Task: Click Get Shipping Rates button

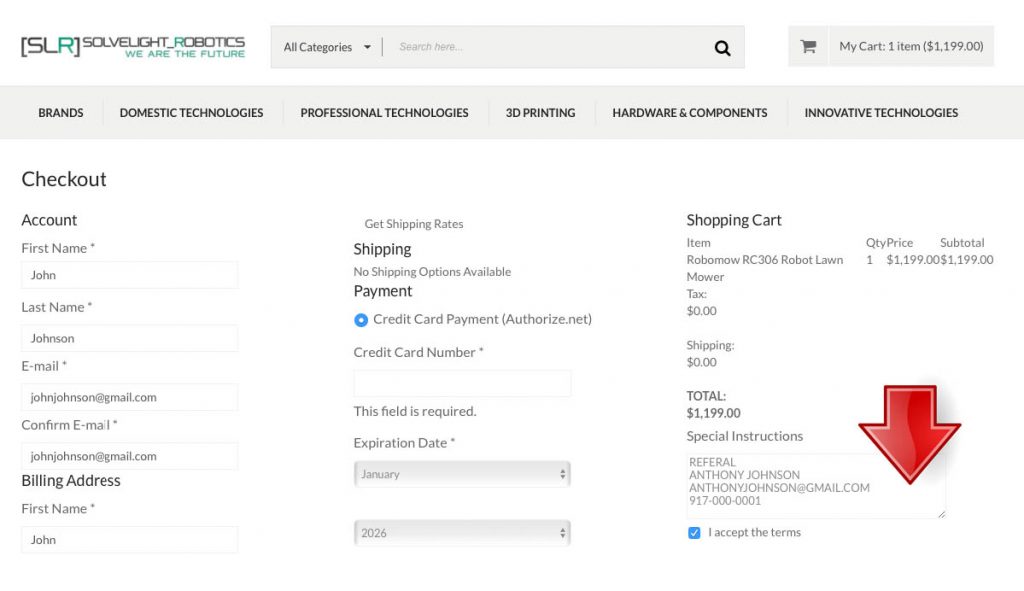Action: click(x=413, y=224)
